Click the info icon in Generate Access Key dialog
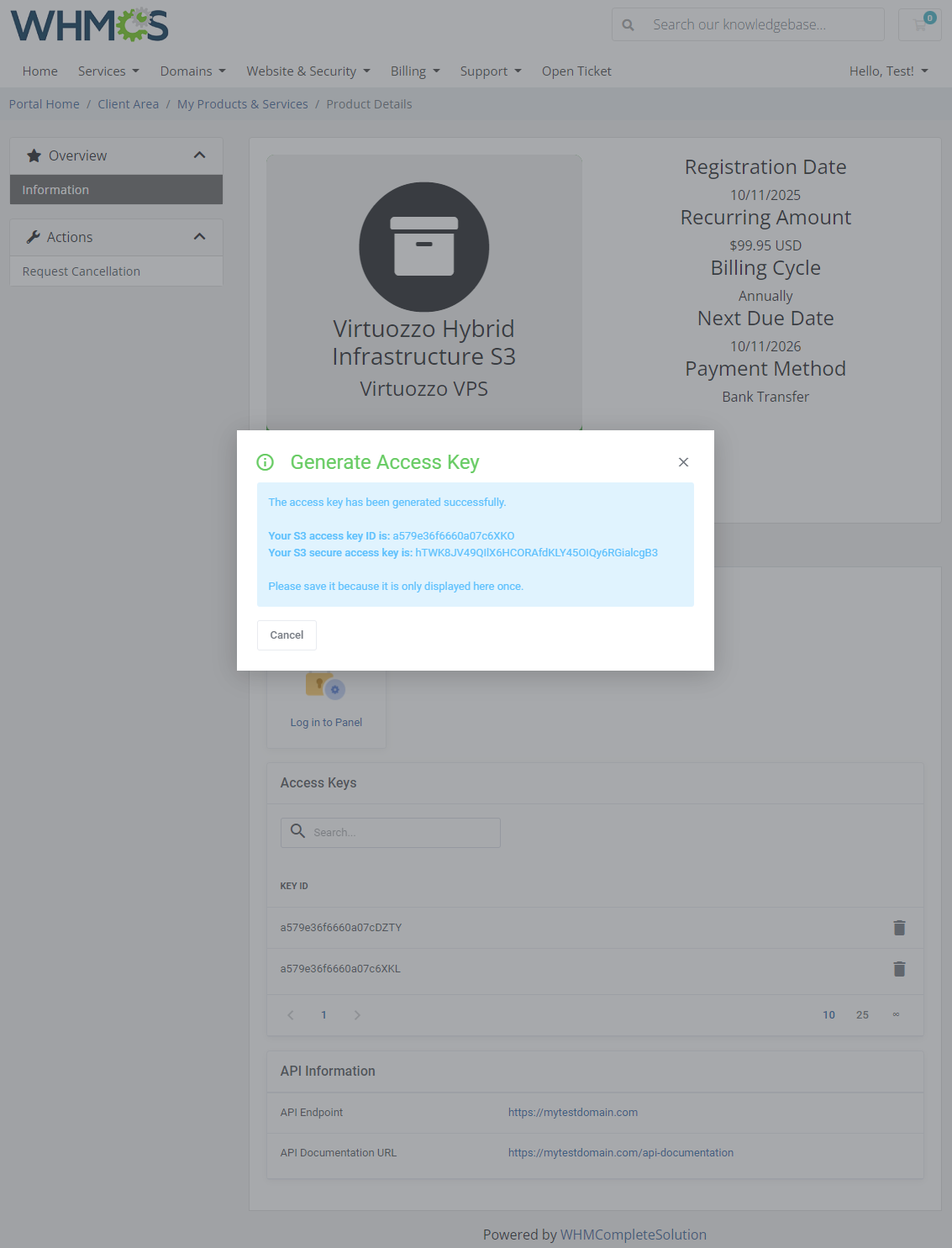 [x=265, y=462]
